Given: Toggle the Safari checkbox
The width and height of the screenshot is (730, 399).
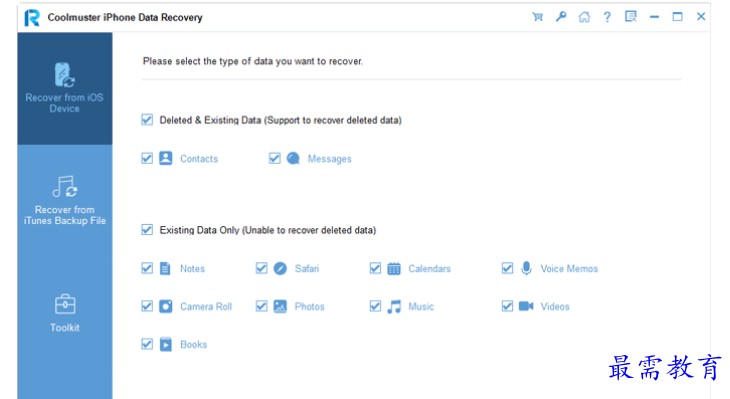Looking at the screenshot, I should pyautogui.click(x=262, y=268).
